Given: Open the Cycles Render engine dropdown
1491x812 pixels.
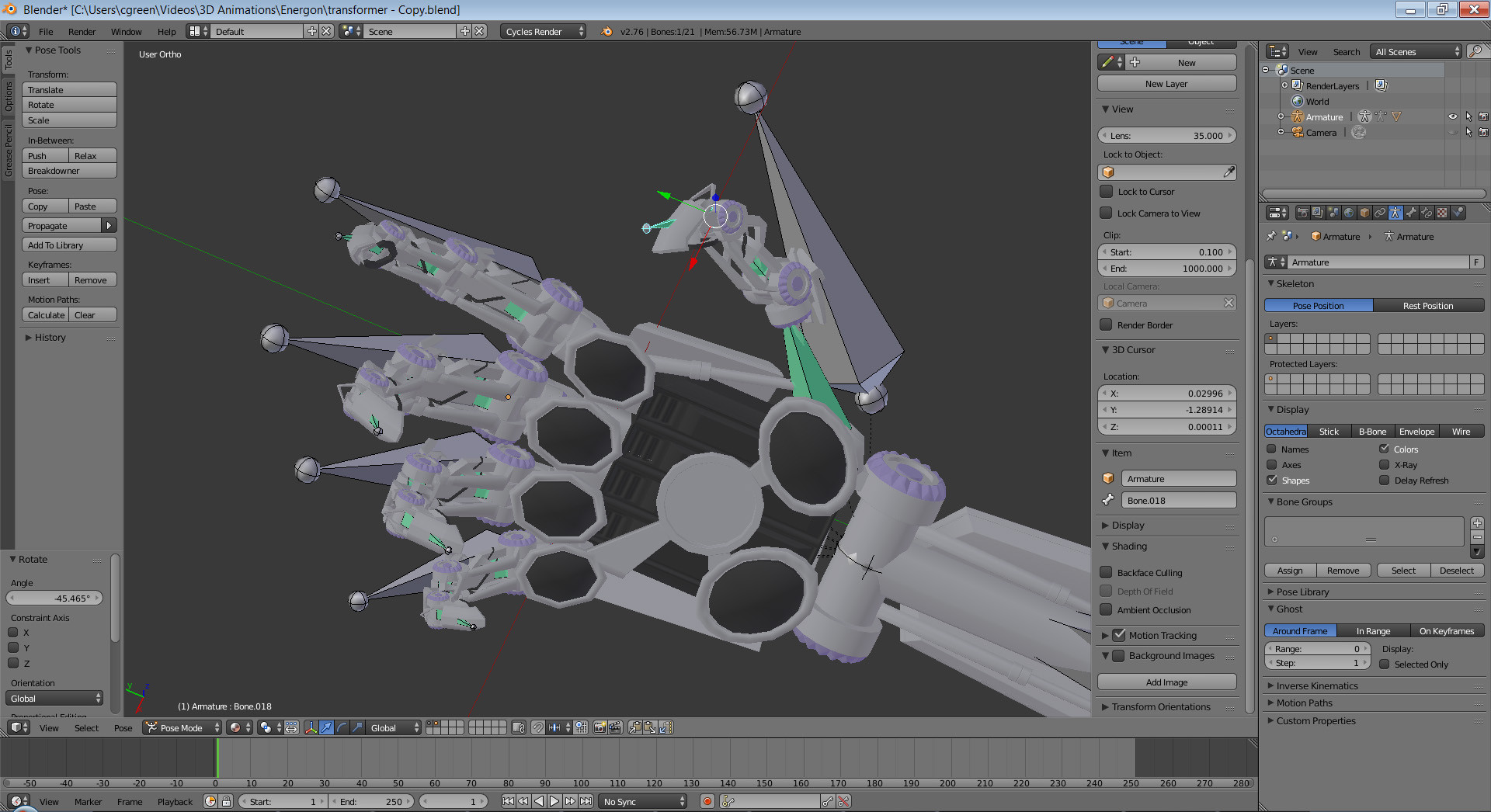Looking at the screenshot, I should (544, 31).
